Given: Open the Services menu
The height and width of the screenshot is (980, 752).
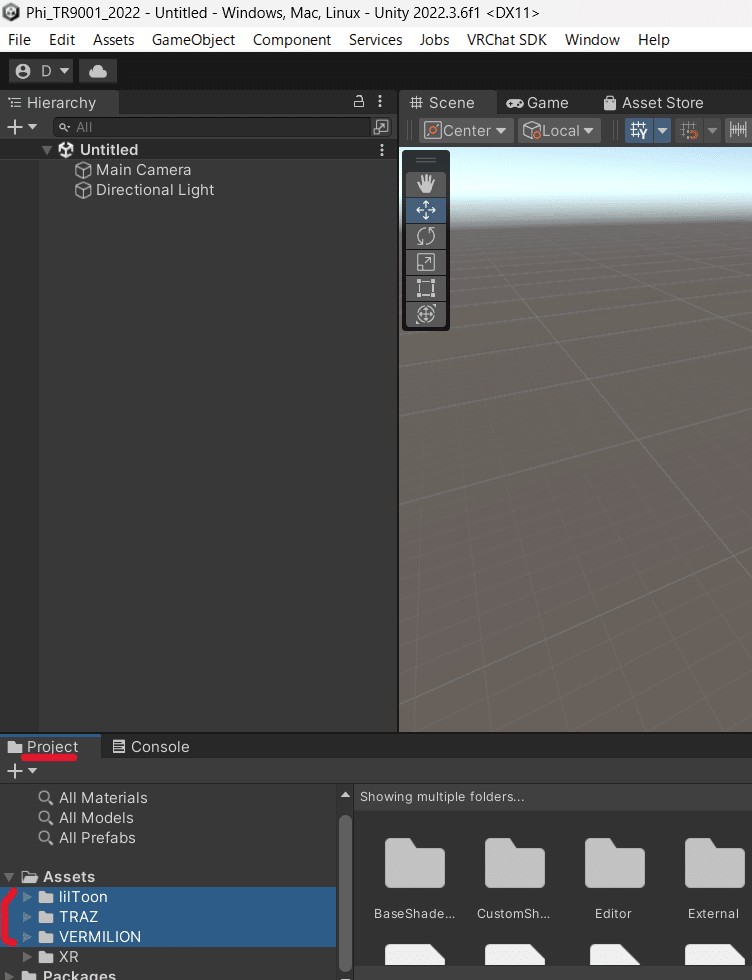Looking at the screenshot, I should (376, 39).
